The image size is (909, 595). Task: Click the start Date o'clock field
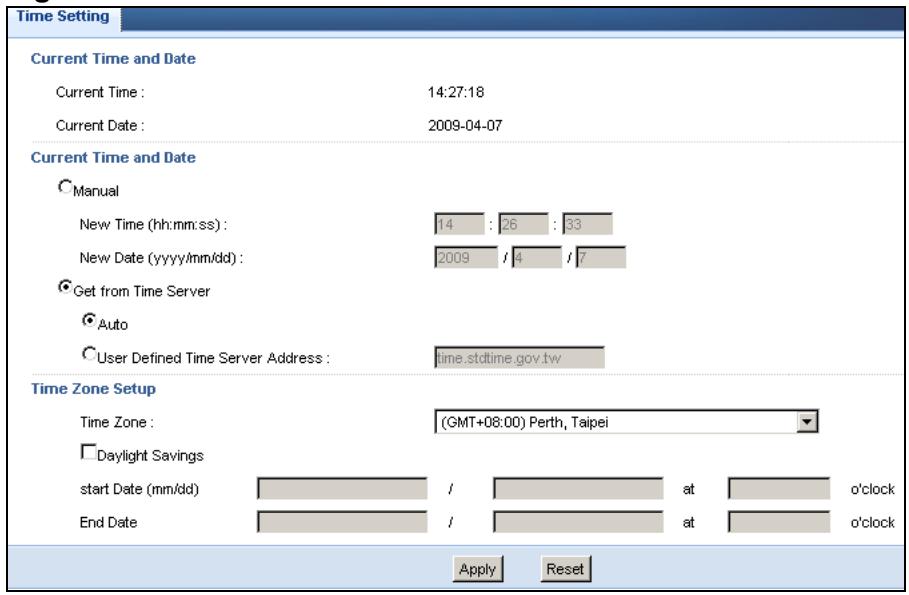coord(779,489)
